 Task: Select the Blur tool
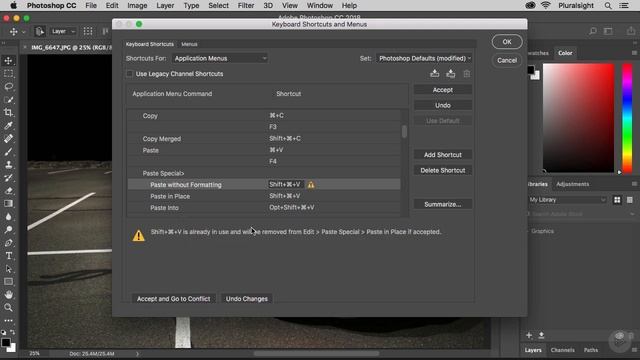8,216
